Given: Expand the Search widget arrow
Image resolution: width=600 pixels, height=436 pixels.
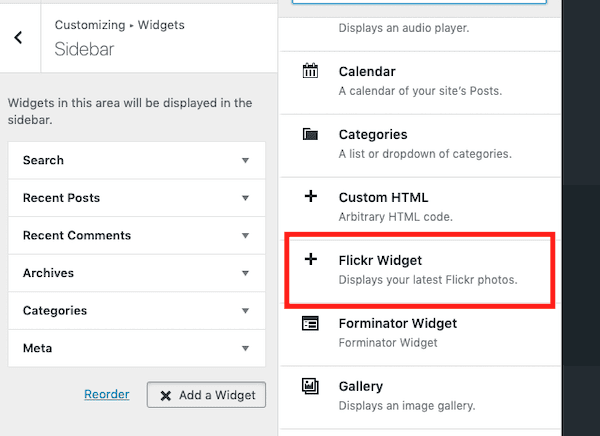Looking at the screenshot, I should (245, 160).
